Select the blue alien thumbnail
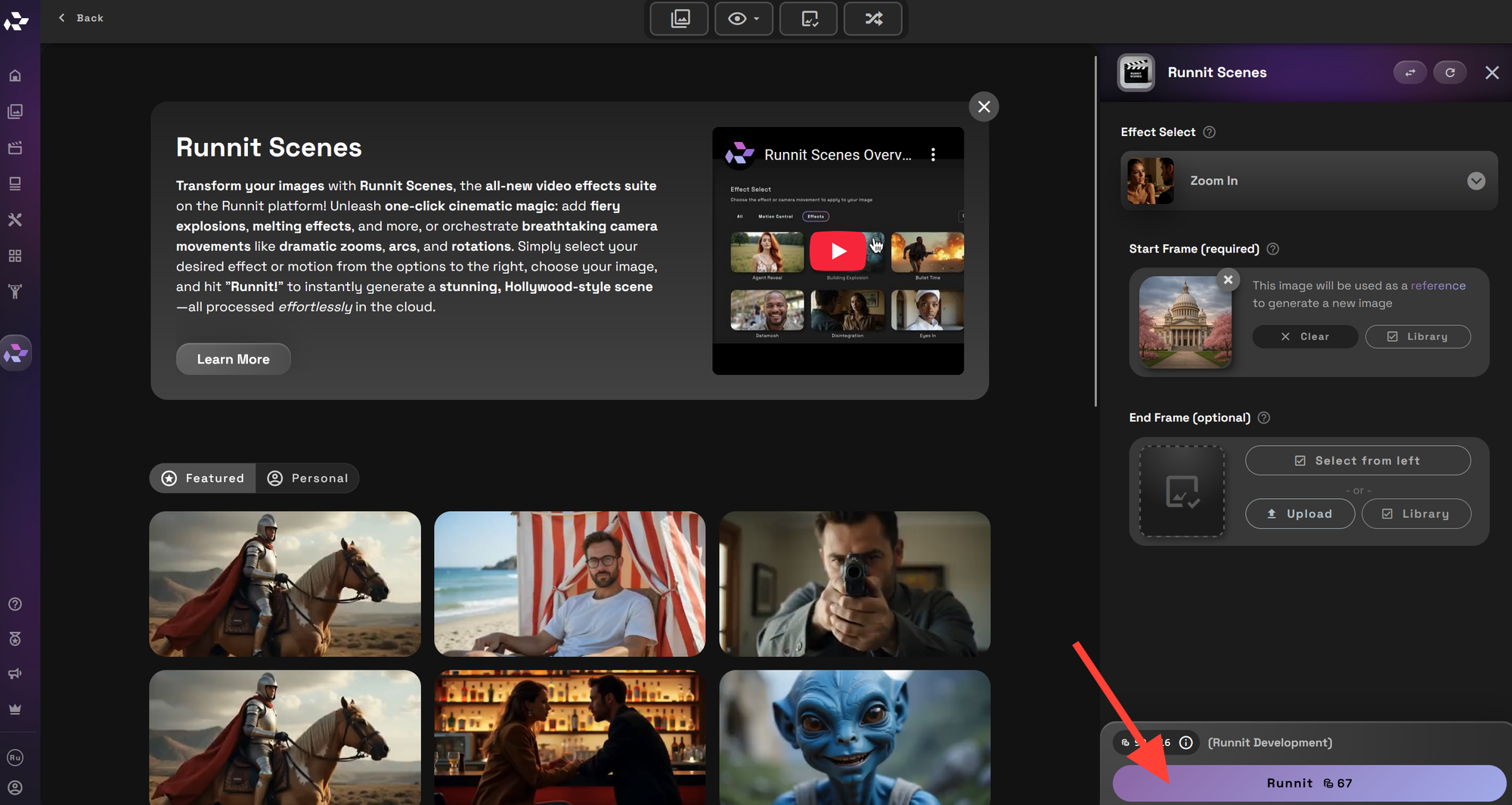This screenshot has height=805, width=1512. 854,738
